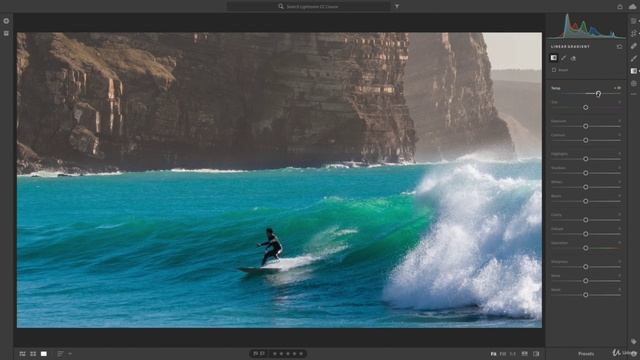Screen dimensions: 640x360
Task: Click the surfer in the photo
Action: 270,247
